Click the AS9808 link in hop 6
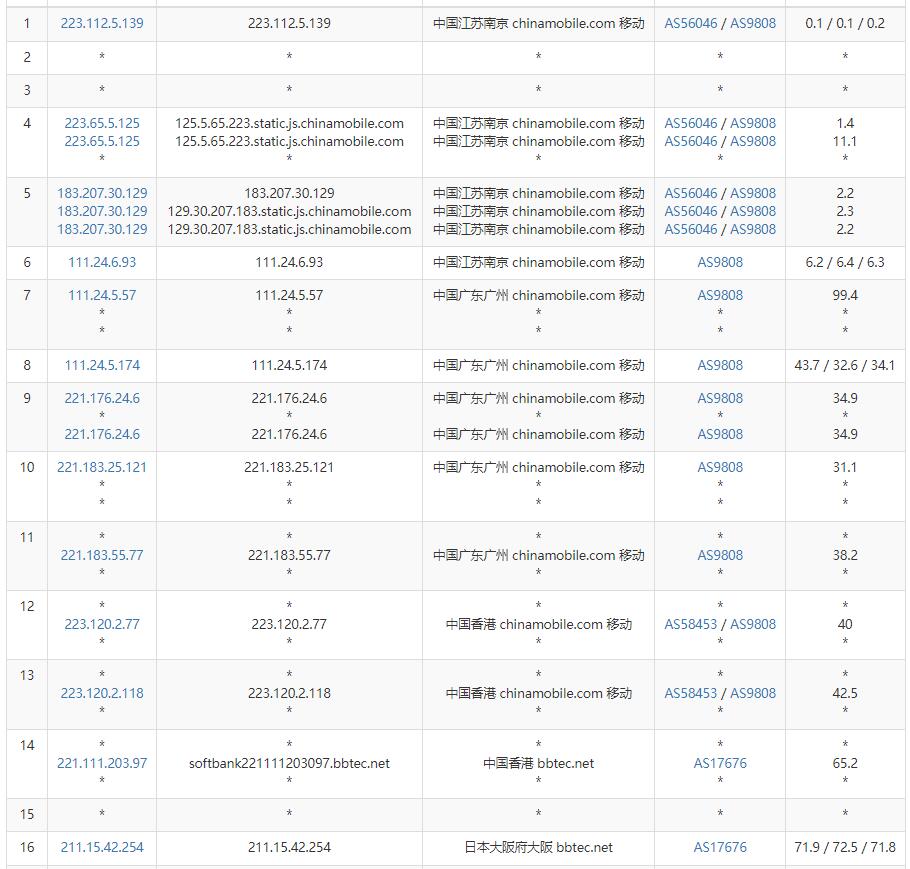 720,262
